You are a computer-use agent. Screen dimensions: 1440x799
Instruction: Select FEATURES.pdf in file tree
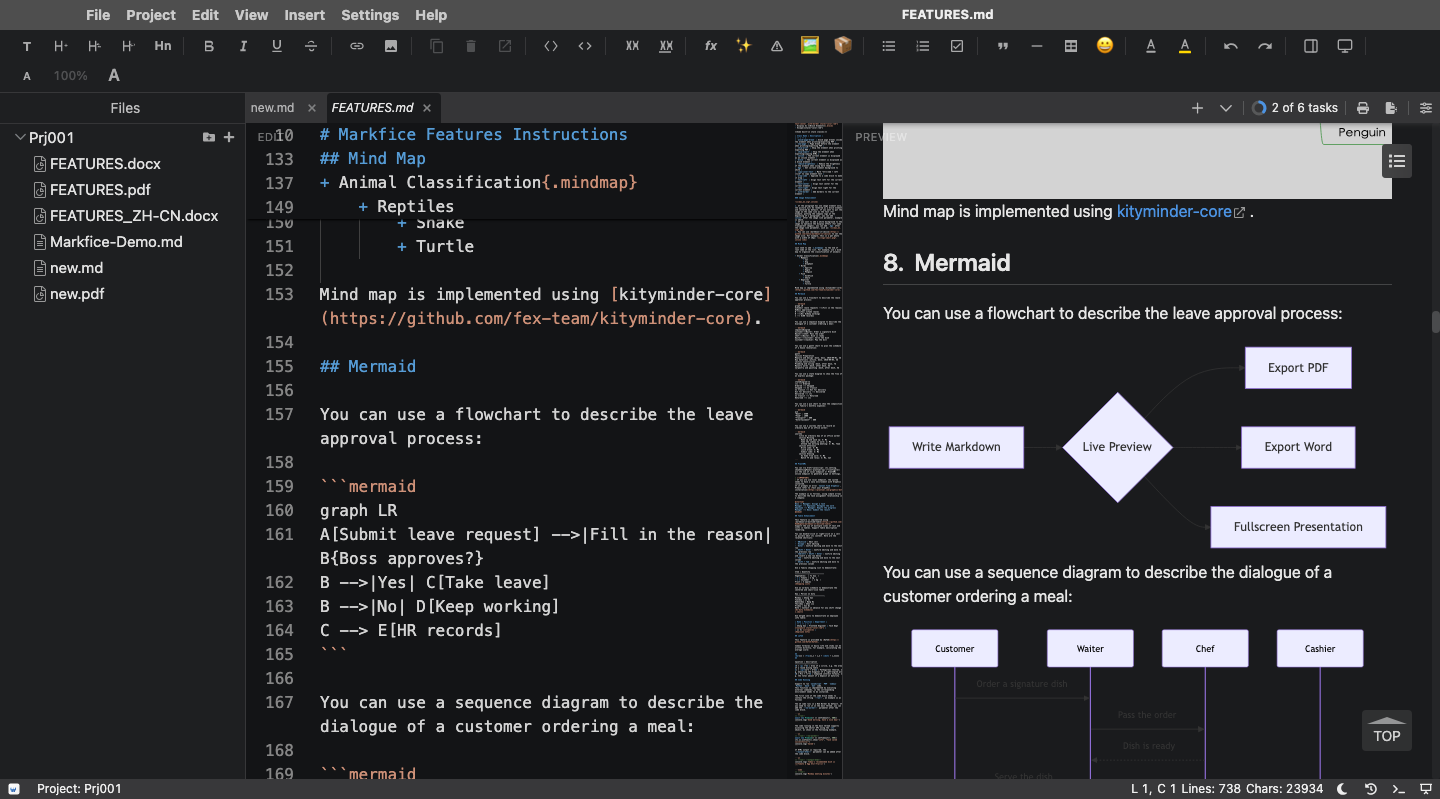(100, 190)
